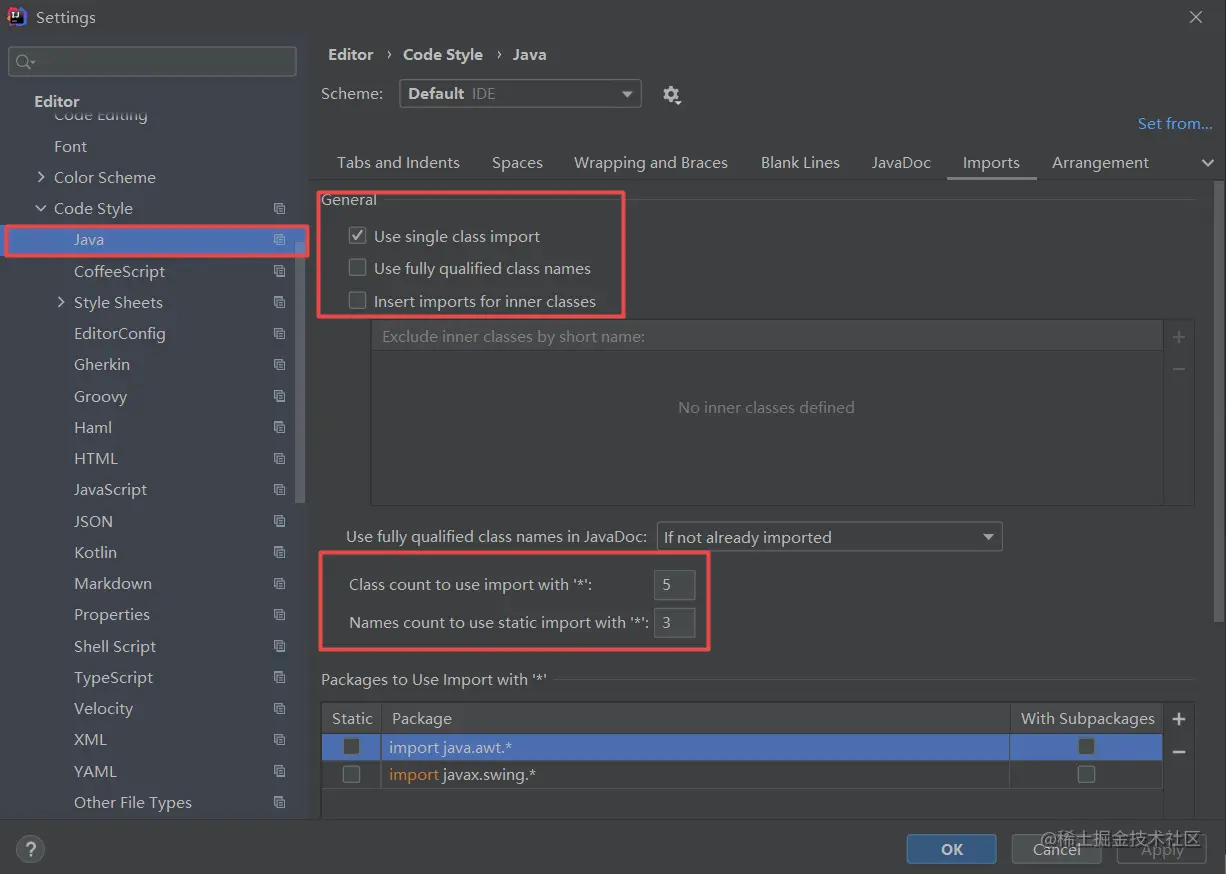
Task: Open the JavaDoc qualified names dropdown
Action: coord(829,537)
